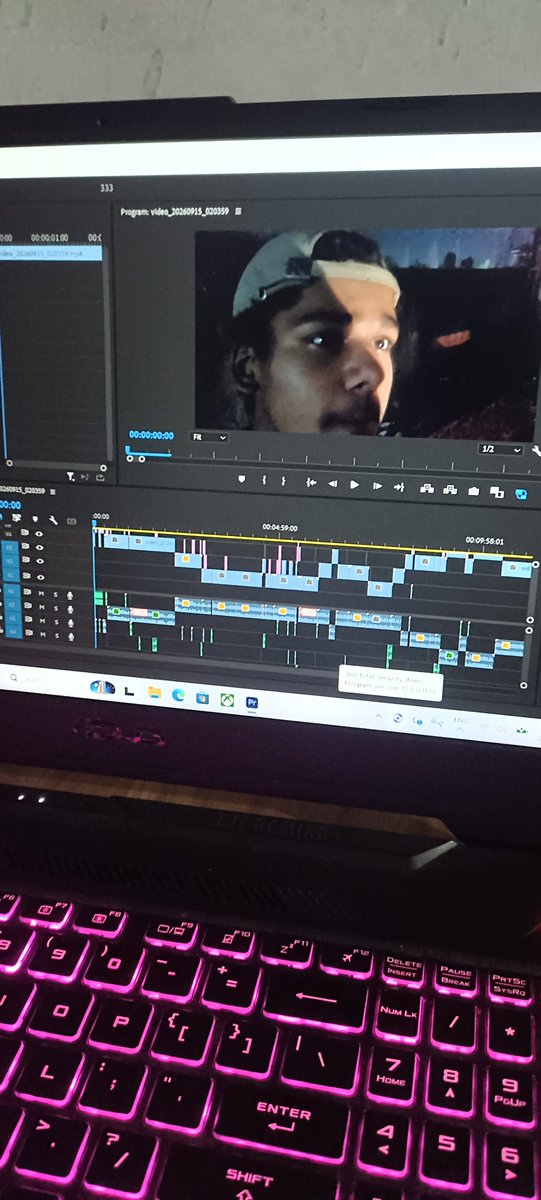Open the 1/2 playback resolution dropdown

501,449
